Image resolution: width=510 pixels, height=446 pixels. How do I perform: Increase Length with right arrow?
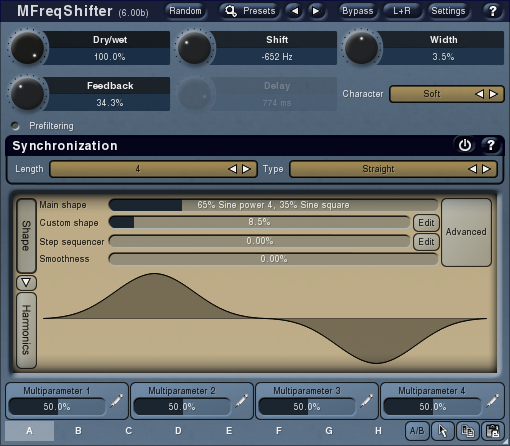pos(246,169)
